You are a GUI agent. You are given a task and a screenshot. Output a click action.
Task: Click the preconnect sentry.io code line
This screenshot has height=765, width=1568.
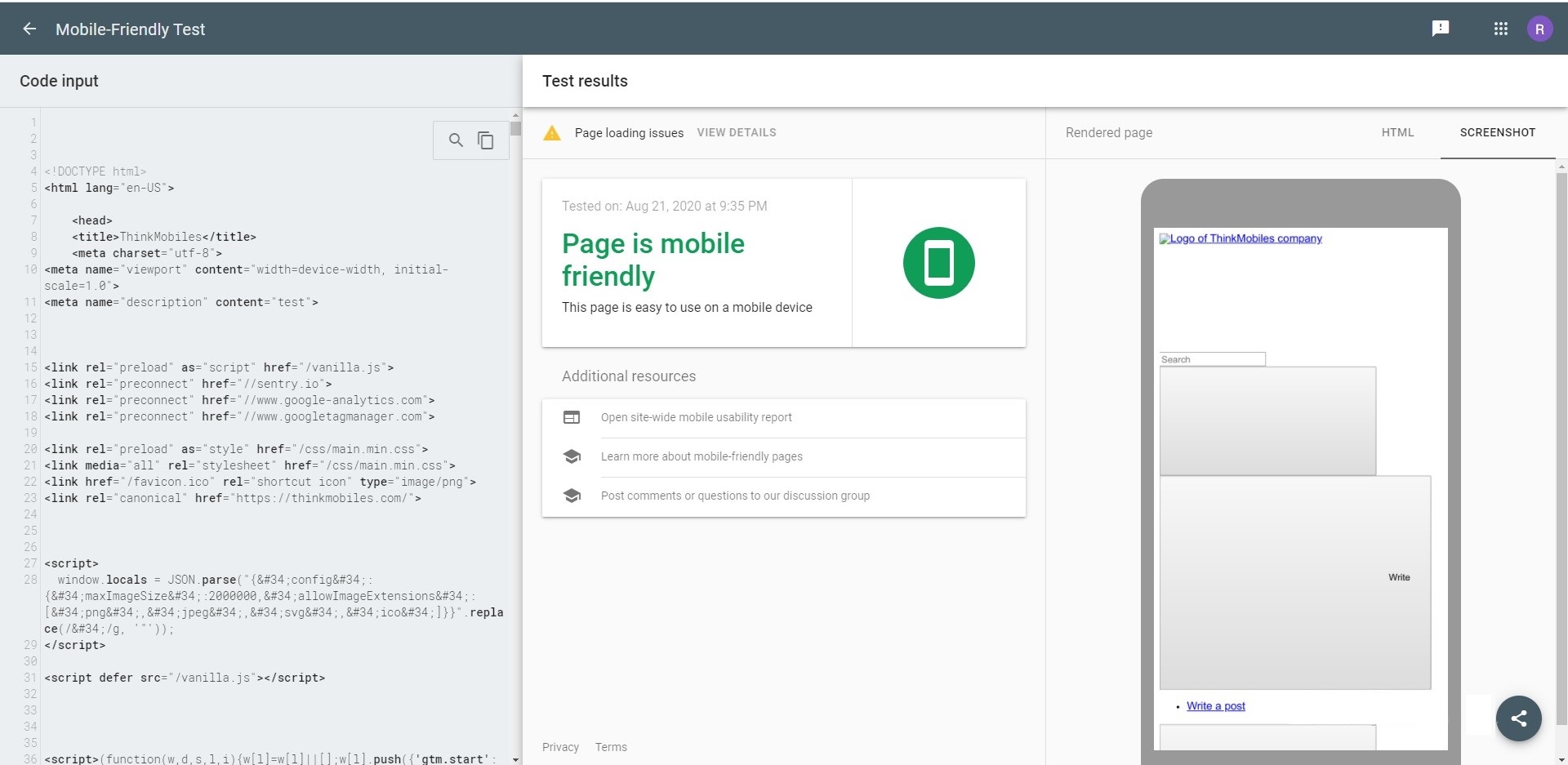tap(188, 384)
